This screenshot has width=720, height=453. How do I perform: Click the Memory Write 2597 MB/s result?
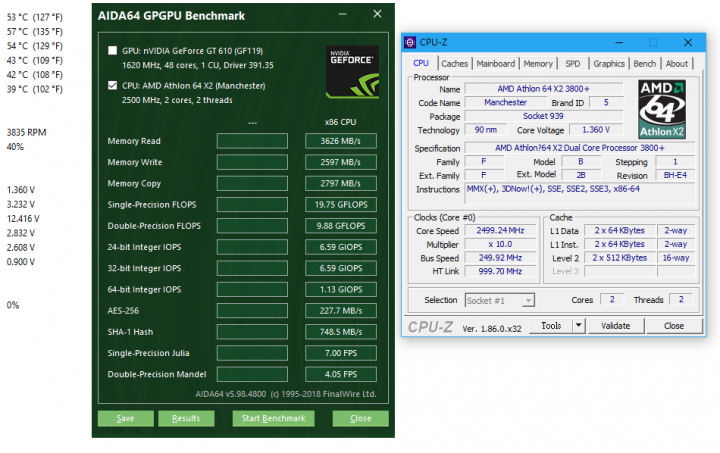tap(341, 162)
